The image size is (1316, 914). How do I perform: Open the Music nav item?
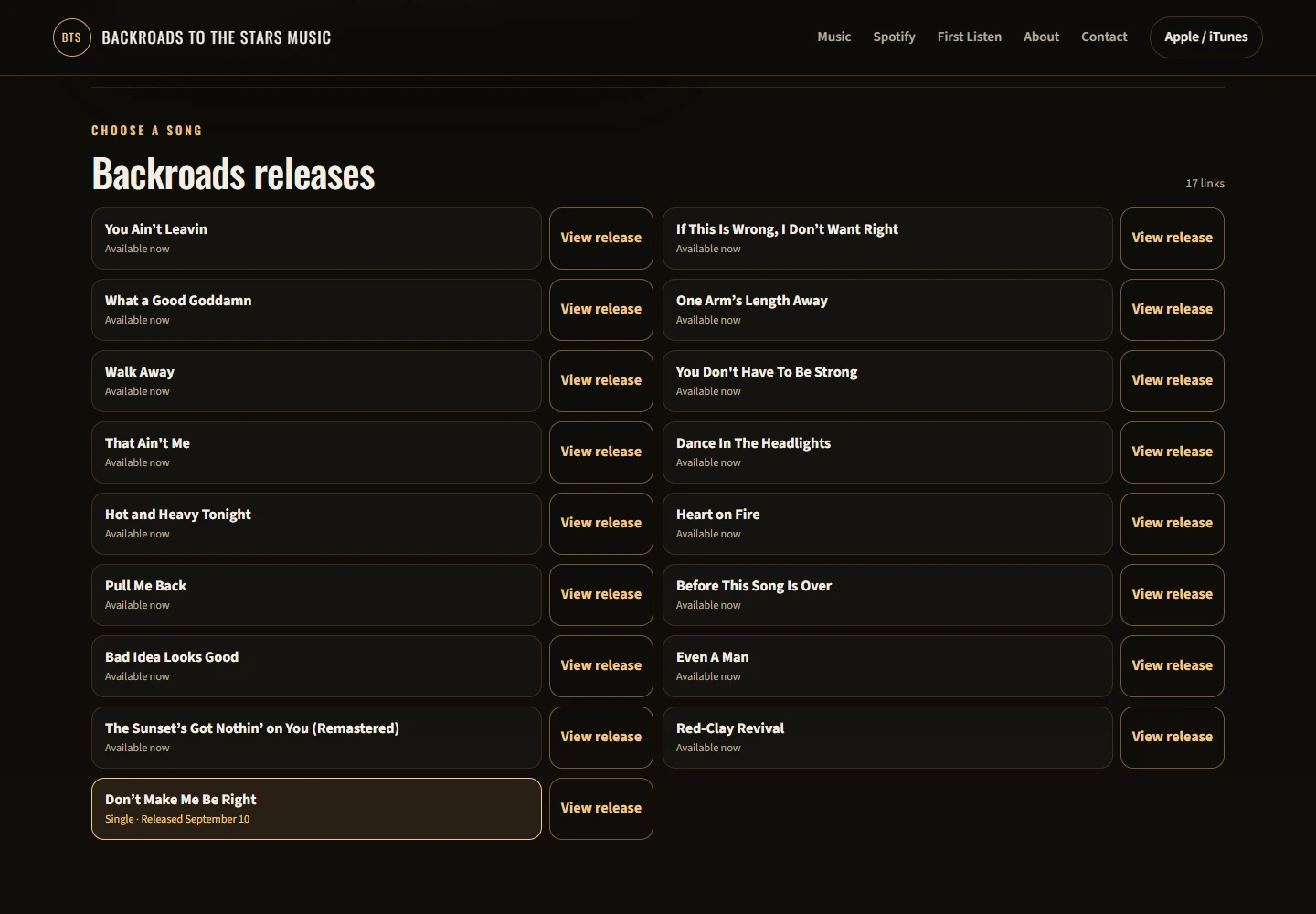833,37
